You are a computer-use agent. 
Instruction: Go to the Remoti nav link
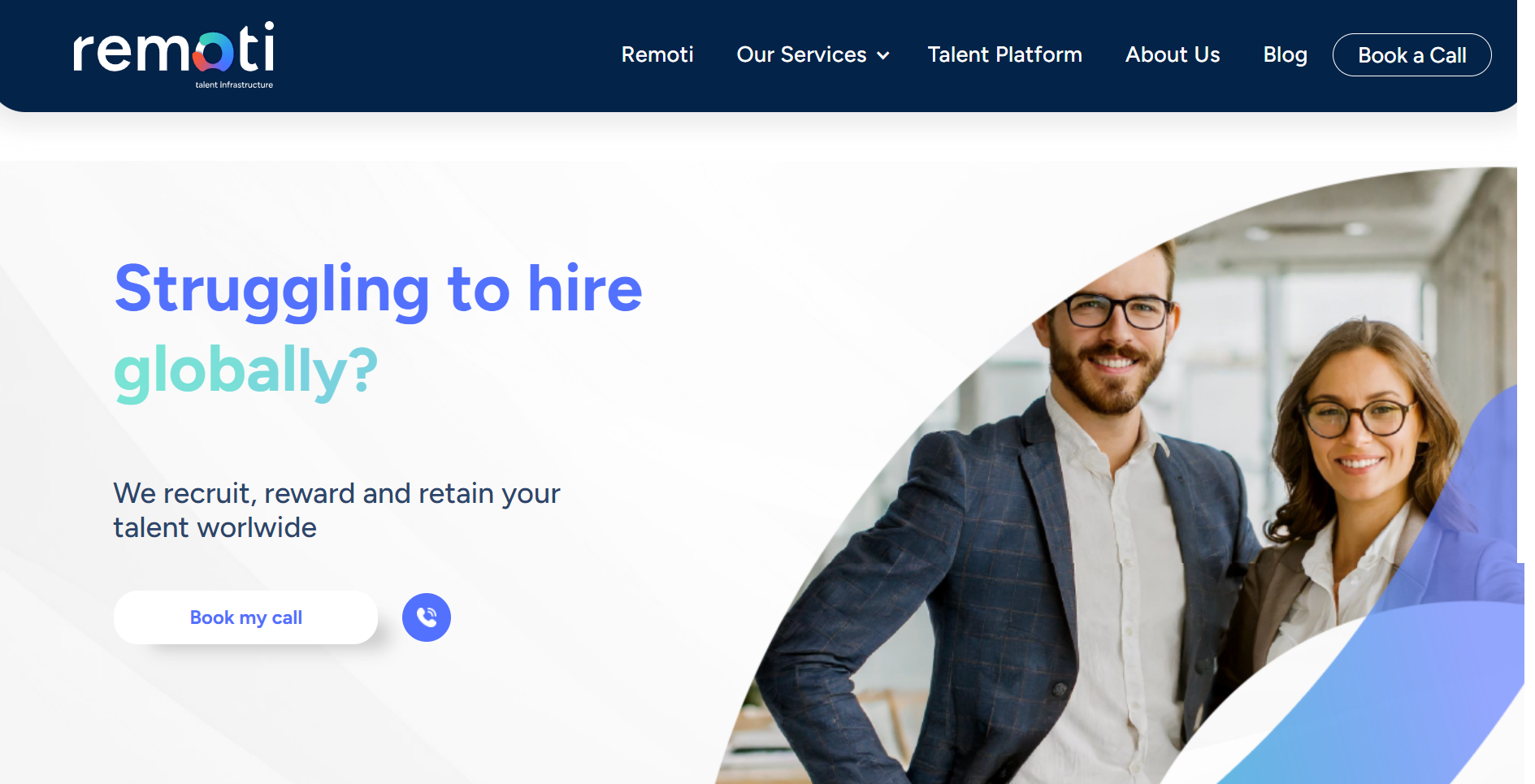(x=657, y=54)
